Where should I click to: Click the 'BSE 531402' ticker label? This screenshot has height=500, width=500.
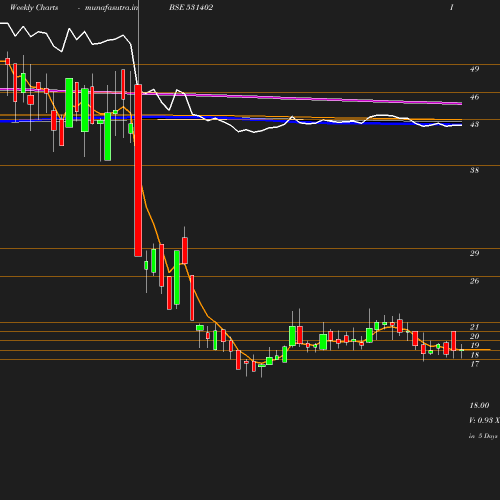[x=191, y=7]
